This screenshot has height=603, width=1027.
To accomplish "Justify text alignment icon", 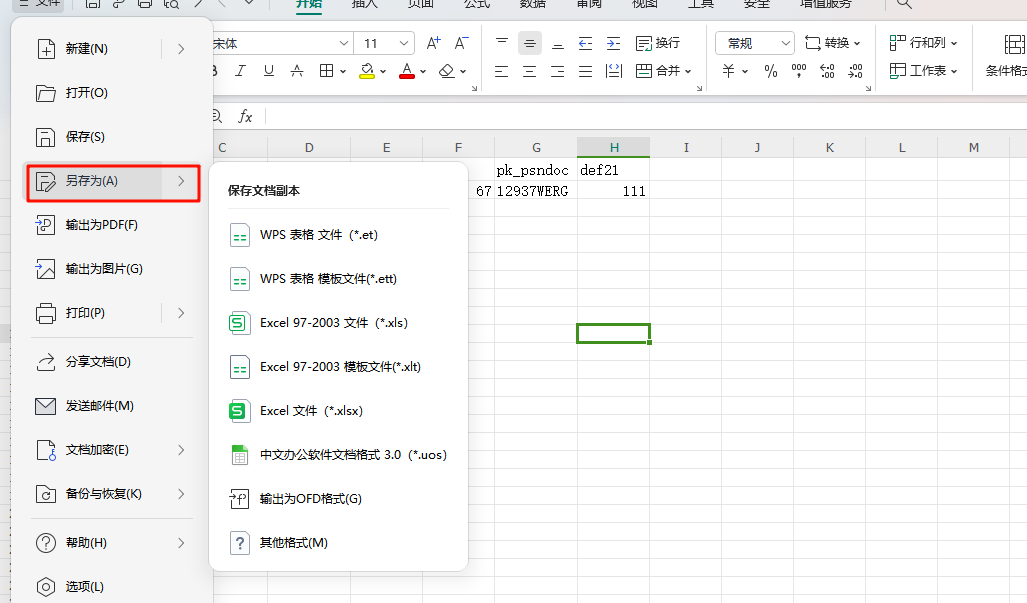I will tap(586, 71).
